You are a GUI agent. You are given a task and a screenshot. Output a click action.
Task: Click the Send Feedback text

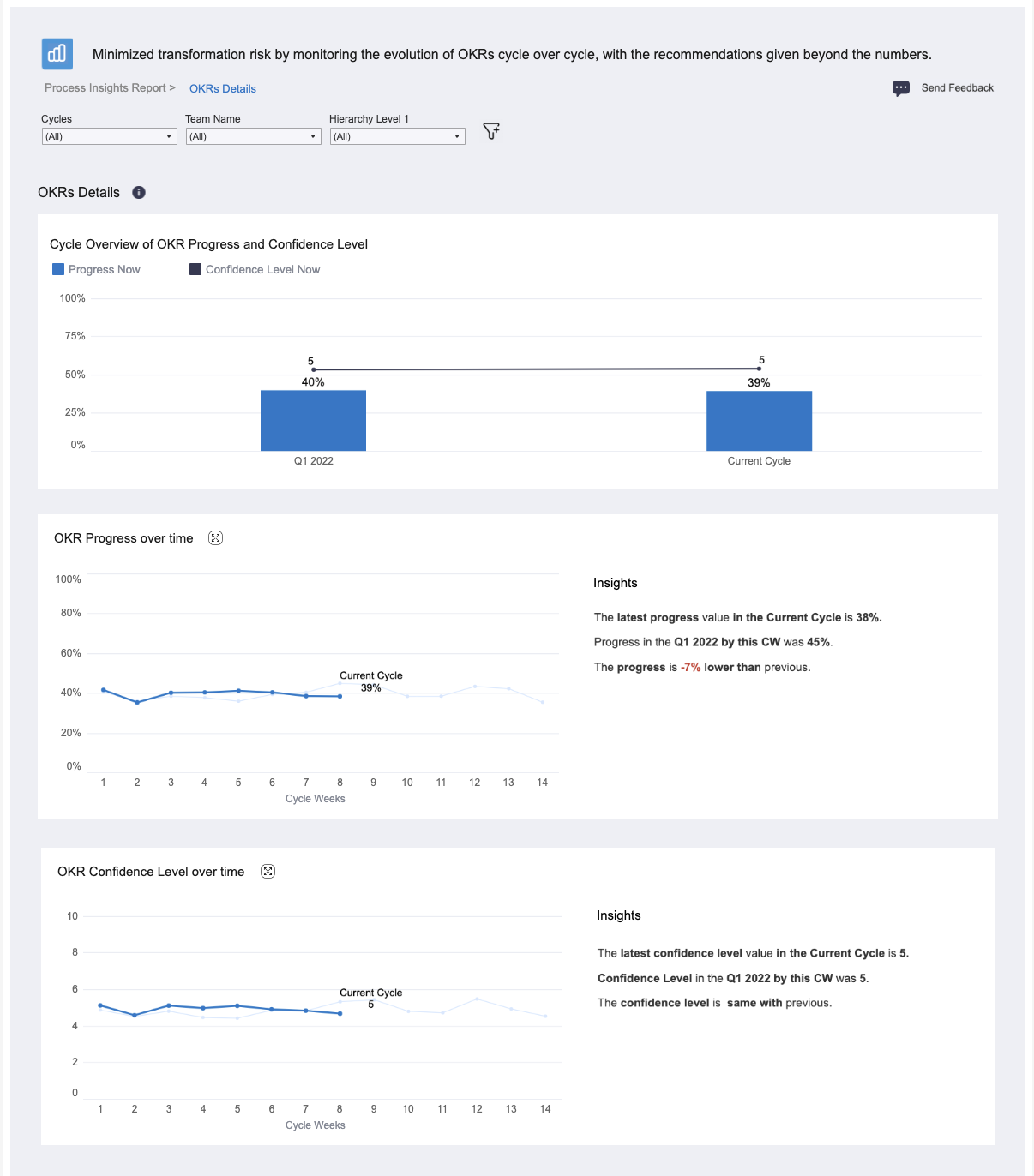pyautogui.click(x=957, y=88)
